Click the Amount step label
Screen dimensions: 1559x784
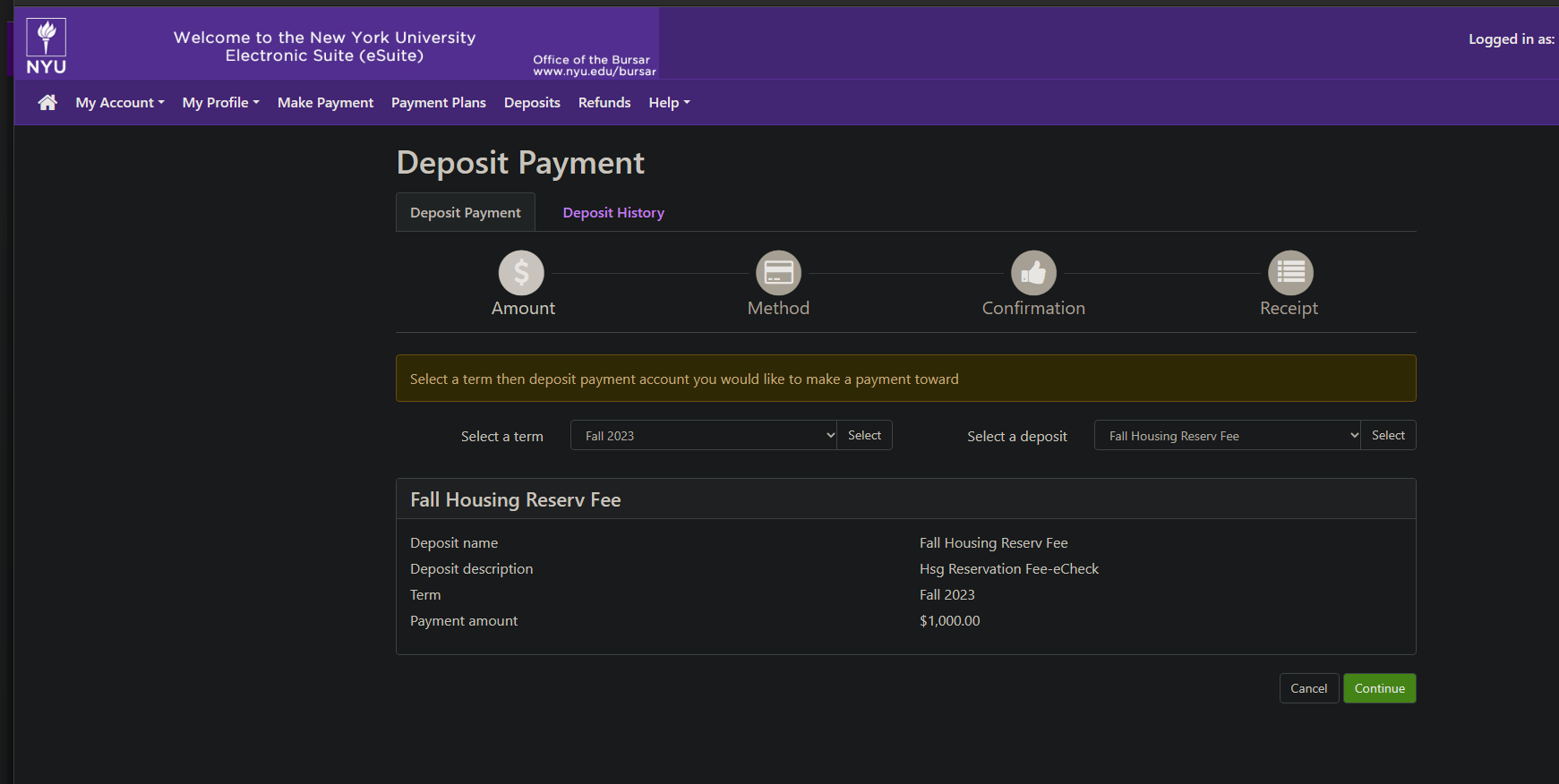pyautogui.click(x=523, y=309)
